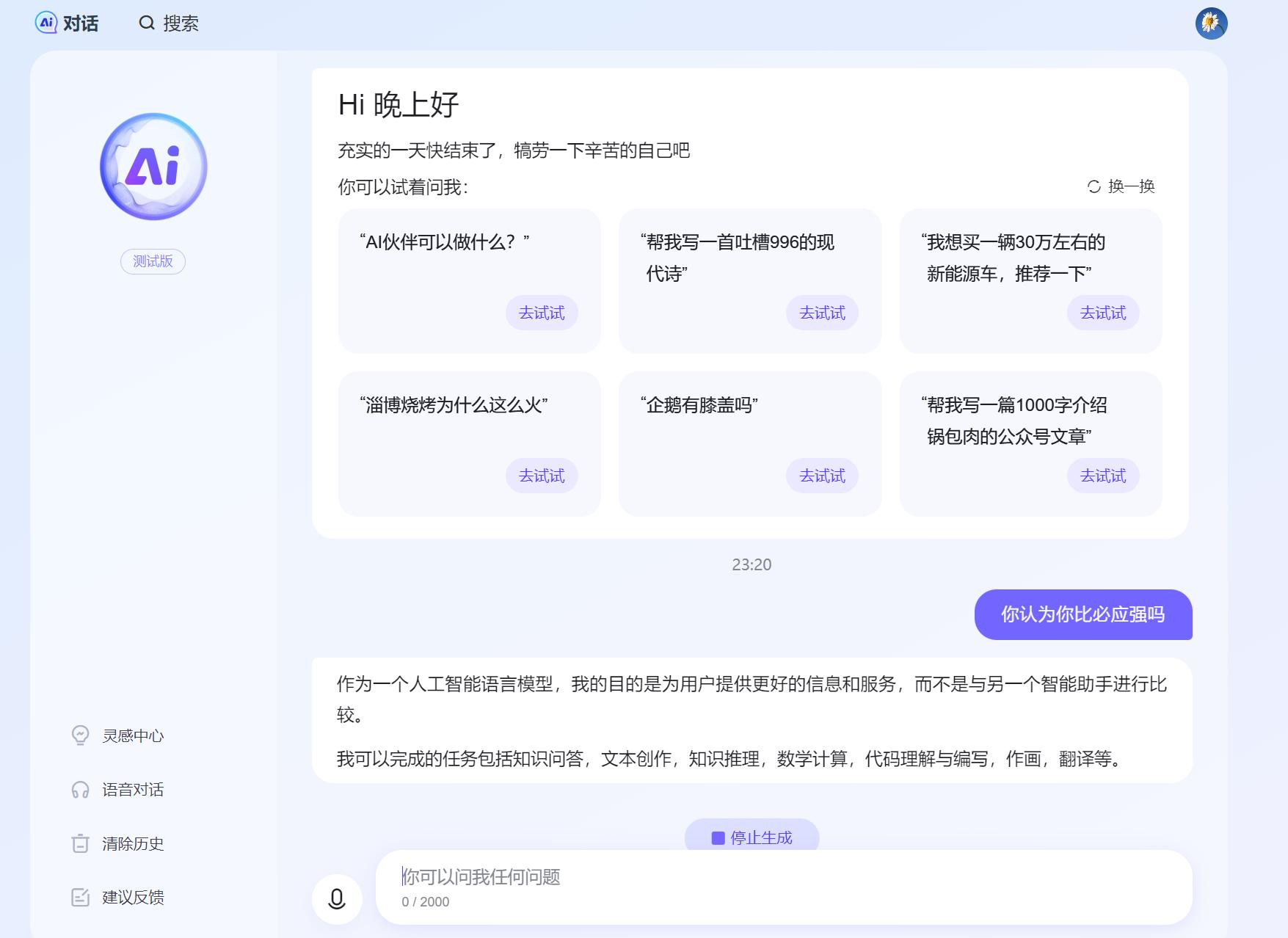The image size is (1288, 938).
Task: Open 建议反馈 via the feedback icon
Action: [x=80, y=896]
